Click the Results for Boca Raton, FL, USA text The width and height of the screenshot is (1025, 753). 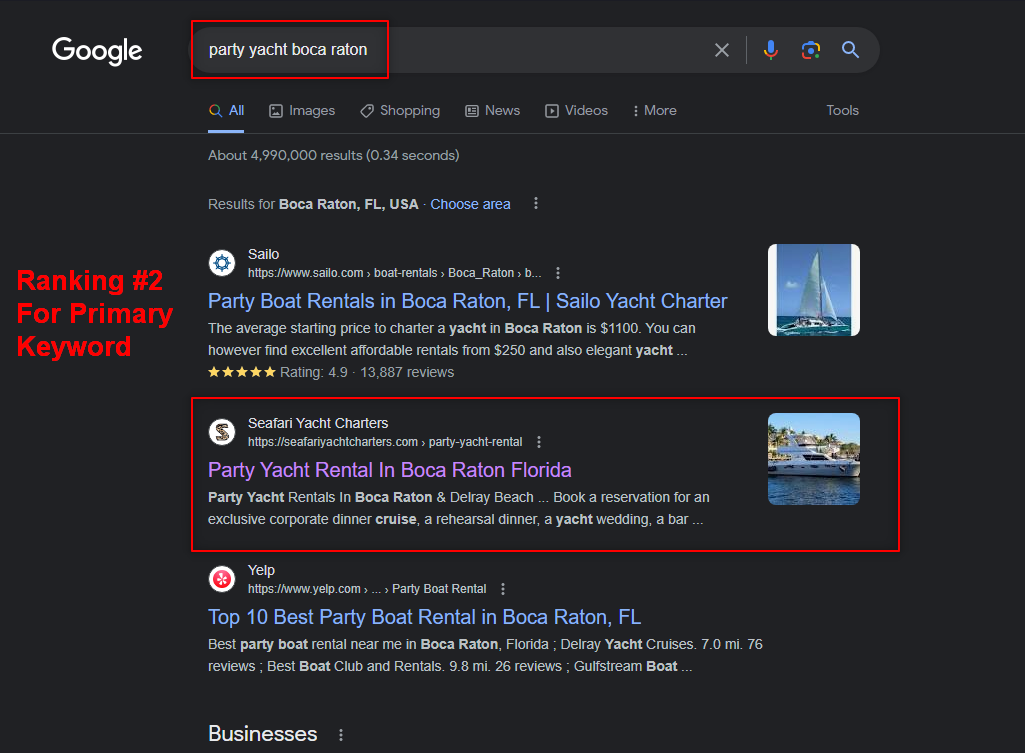click(313, 205)
